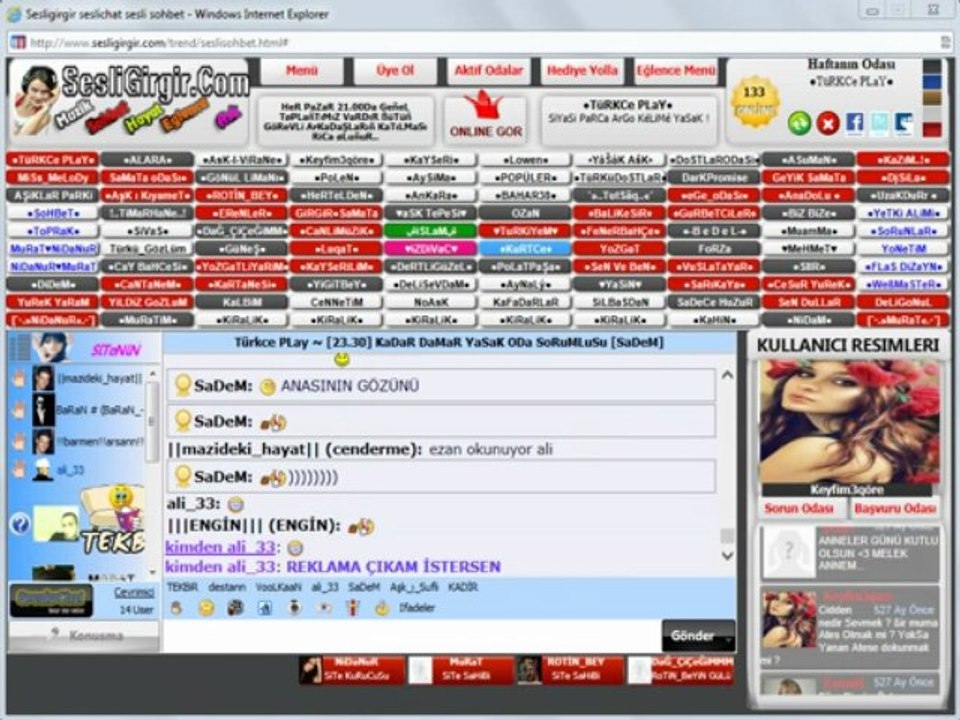Open the Menü tab
The image size is (960, 720).
pyautogui.click(x=302, y=71)
